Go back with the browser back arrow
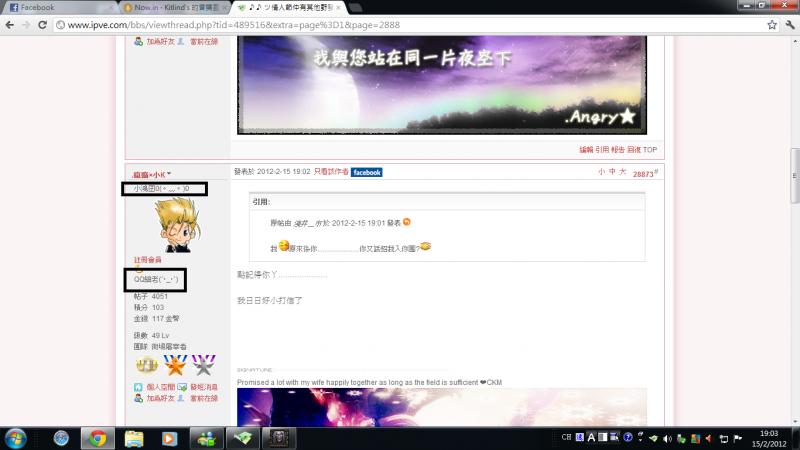The width and height of the screenshot is (800, 450). (10, 24)
